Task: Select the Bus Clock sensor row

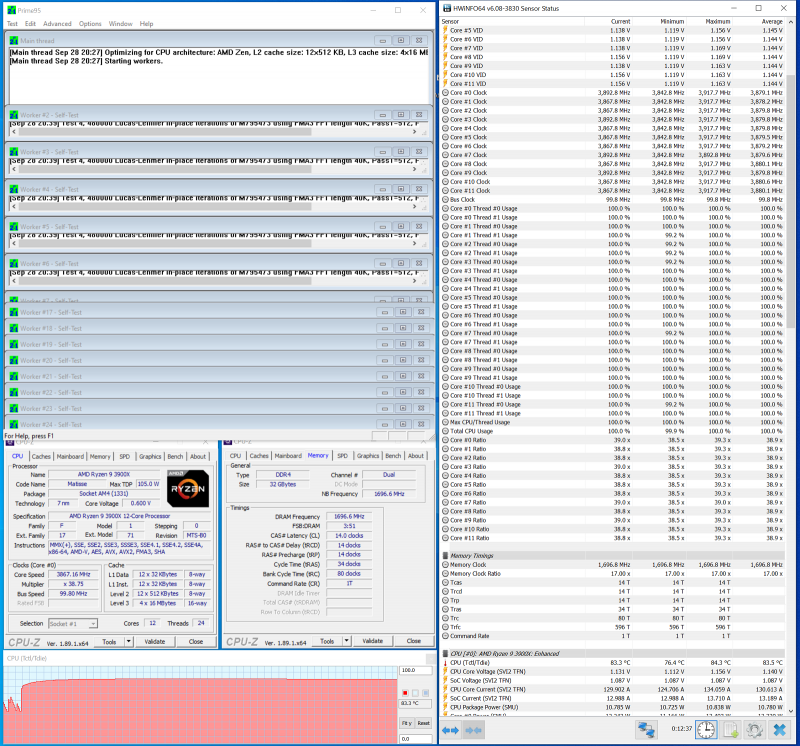Action: 613,200
